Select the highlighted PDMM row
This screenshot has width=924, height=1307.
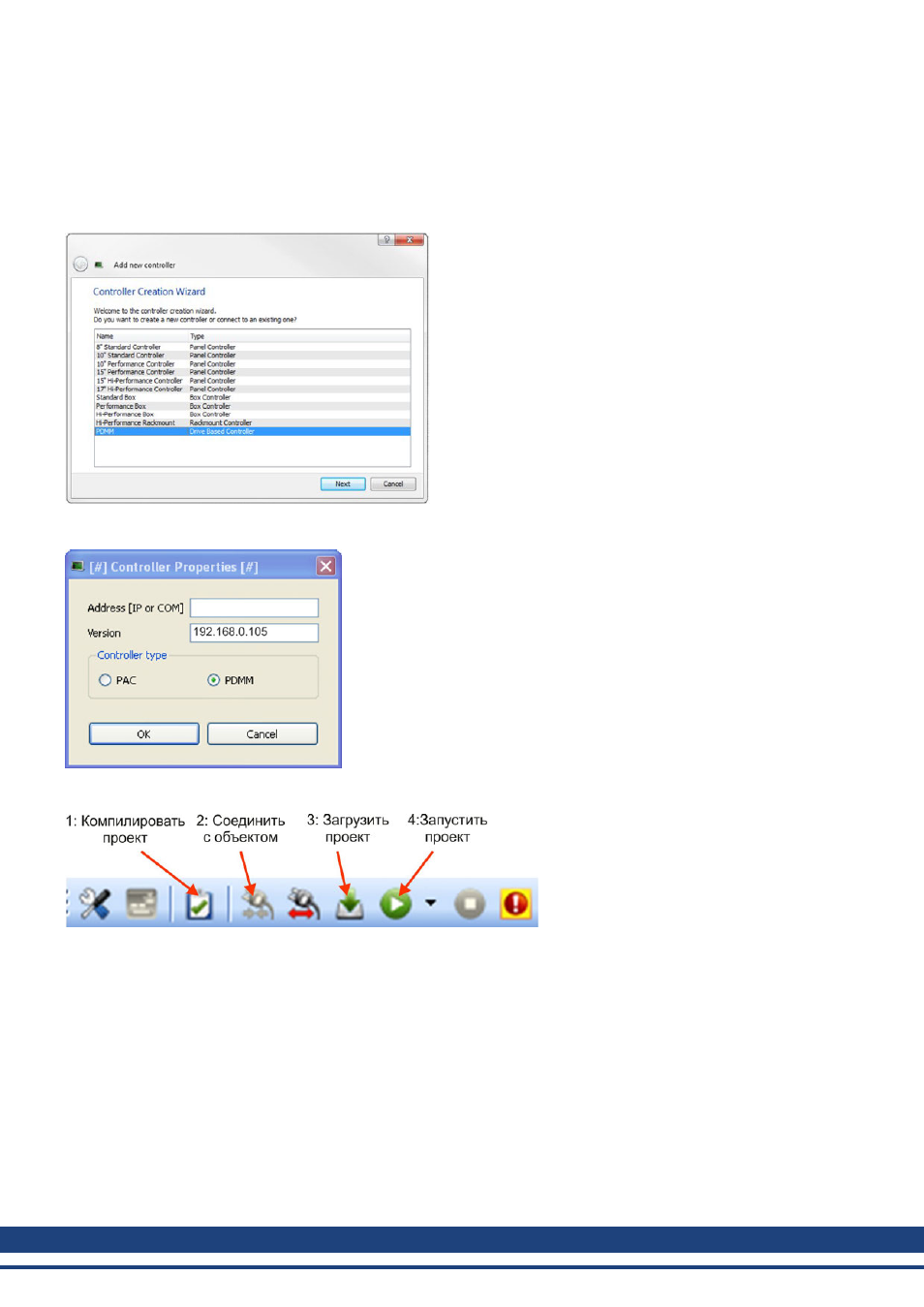pyautogui.click(x=252, y=431)
